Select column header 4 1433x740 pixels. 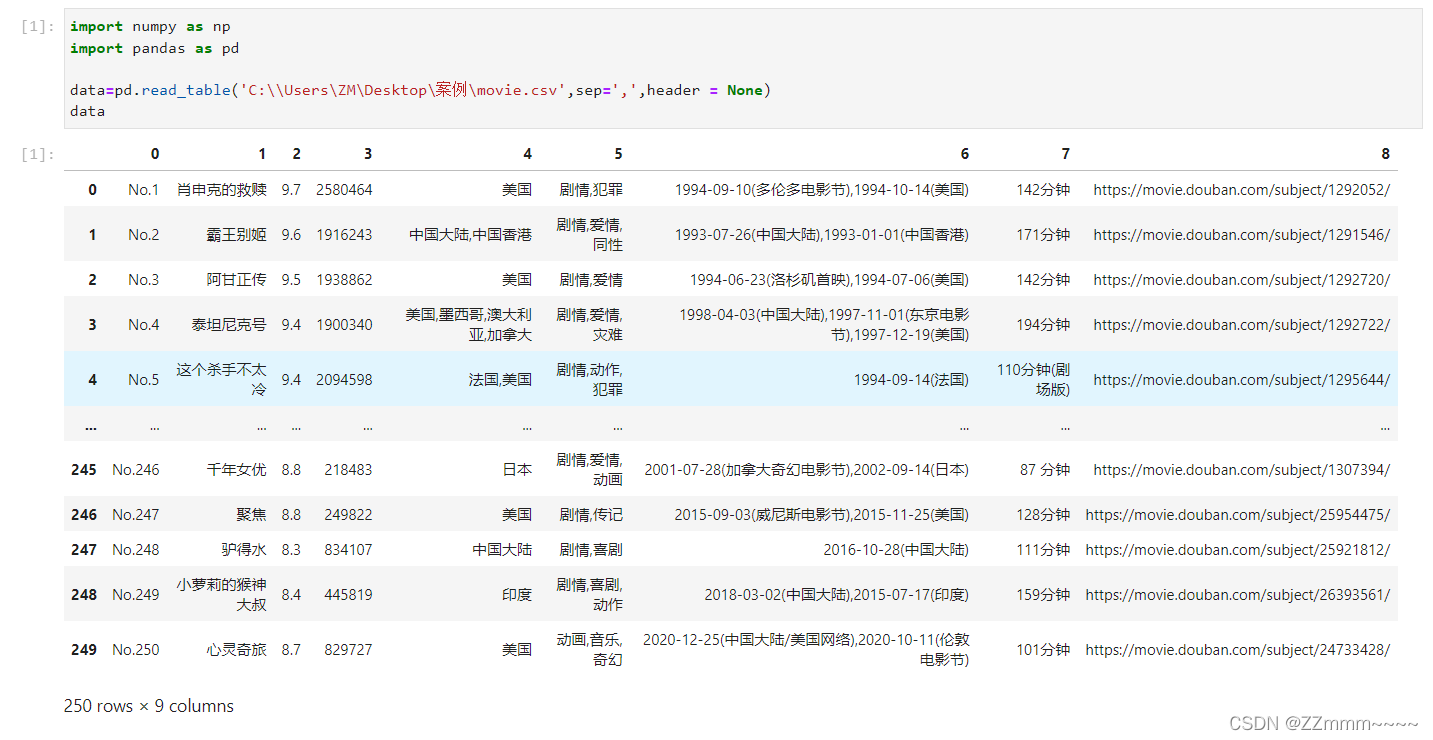528,153
